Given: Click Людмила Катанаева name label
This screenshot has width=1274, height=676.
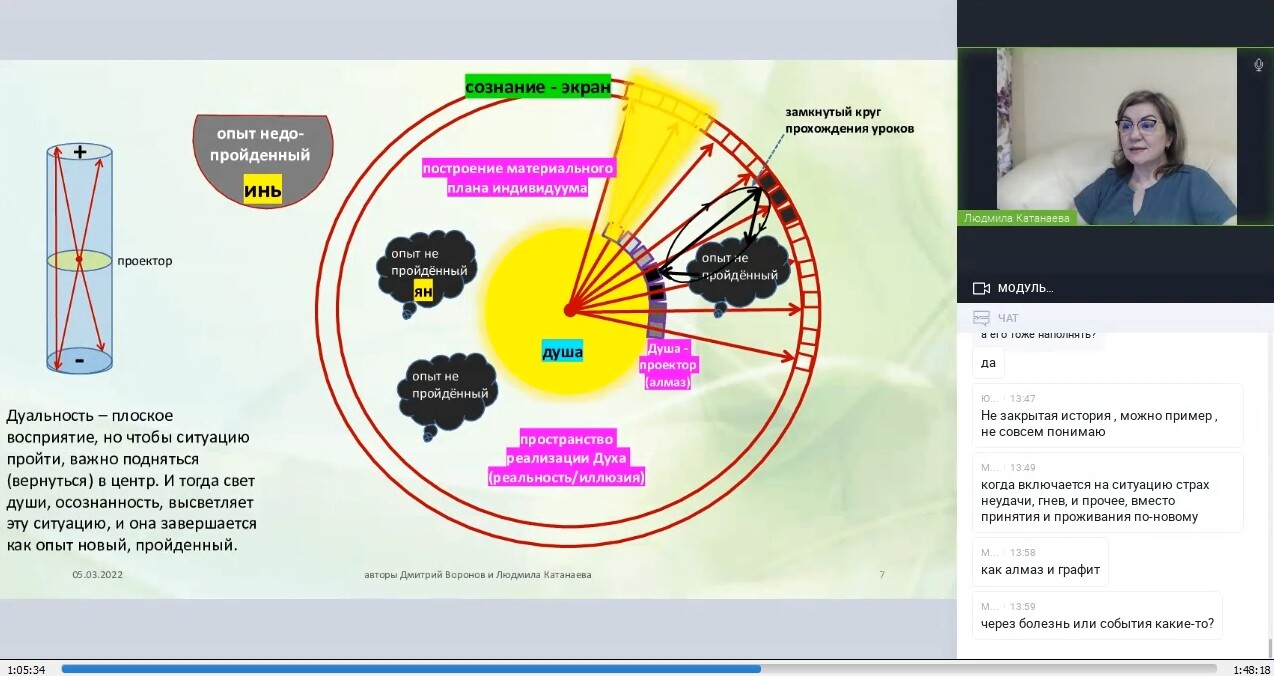Looking at the screenshot, I should click(x=1017, y=218).
